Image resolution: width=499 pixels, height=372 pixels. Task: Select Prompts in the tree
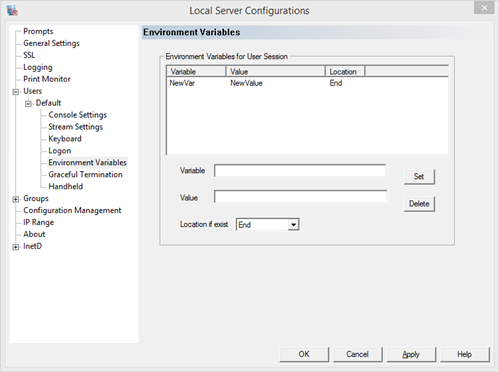click(38, 31)
